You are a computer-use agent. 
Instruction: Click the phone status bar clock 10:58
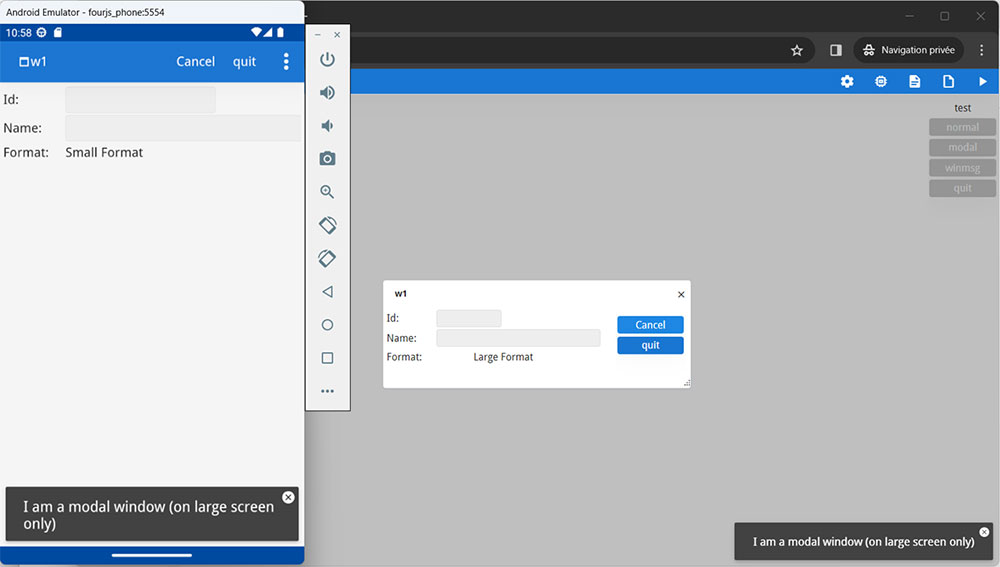18,33
